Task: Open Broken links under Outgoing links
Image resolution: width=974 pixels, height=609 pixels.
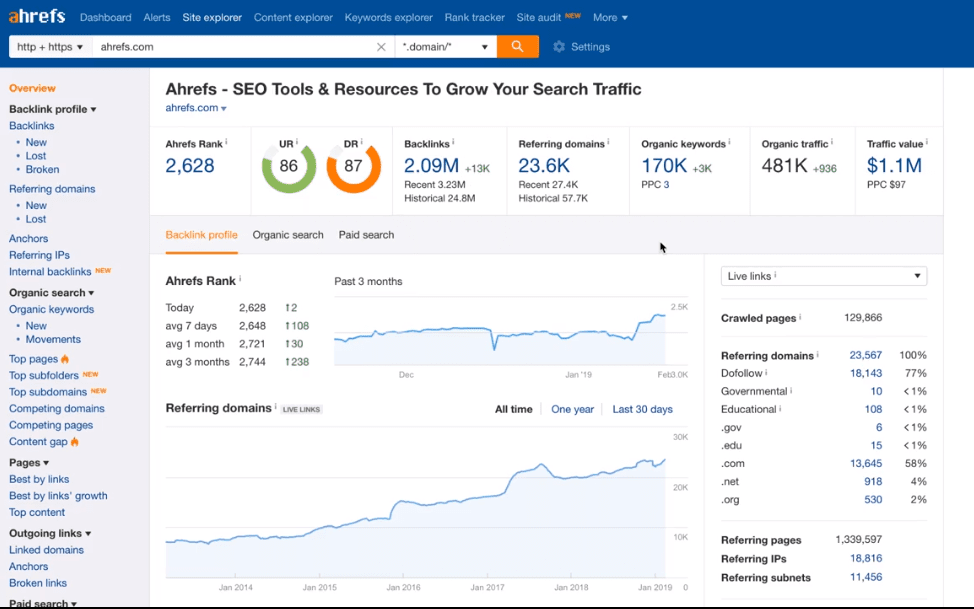Action: click(x=38, y=583)
